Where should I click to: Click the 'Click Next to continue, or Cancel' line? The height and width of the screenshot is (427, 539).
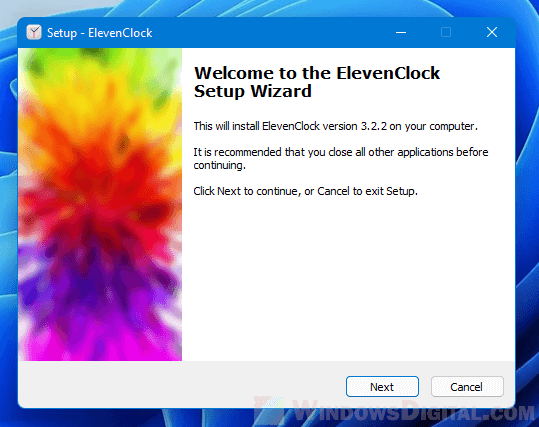pyautogui.click(x=306, y=191)
